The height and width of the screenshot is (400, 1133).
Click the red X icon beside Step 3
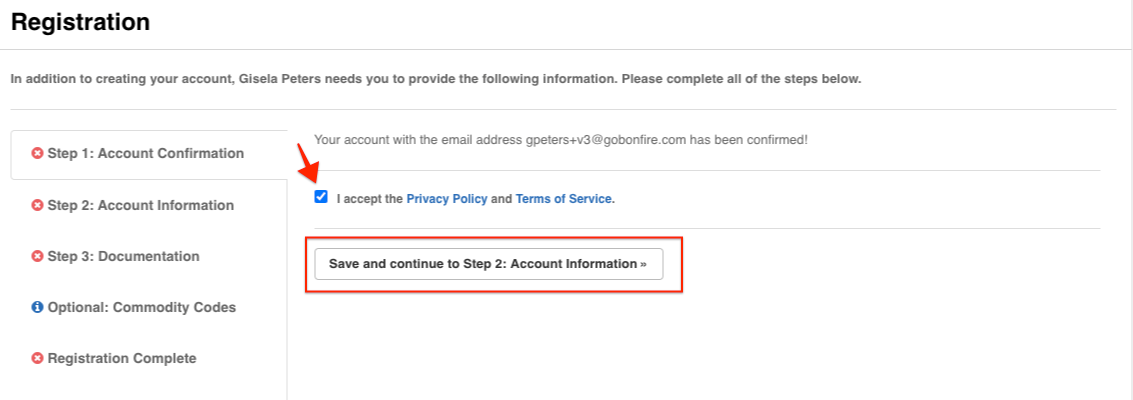38,257
